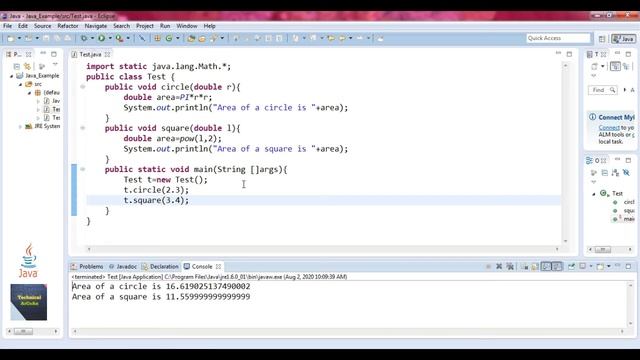This screenshot has height=360, width=640.
Task: Click the New file toolbar icon
Action: click(x=11, y=38)
